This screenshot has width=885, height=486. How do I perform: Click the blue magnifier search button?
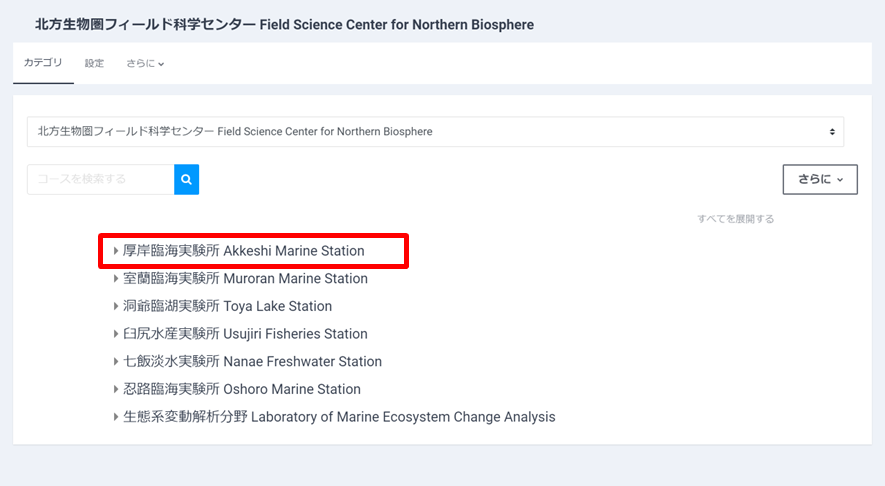[186, 180]
